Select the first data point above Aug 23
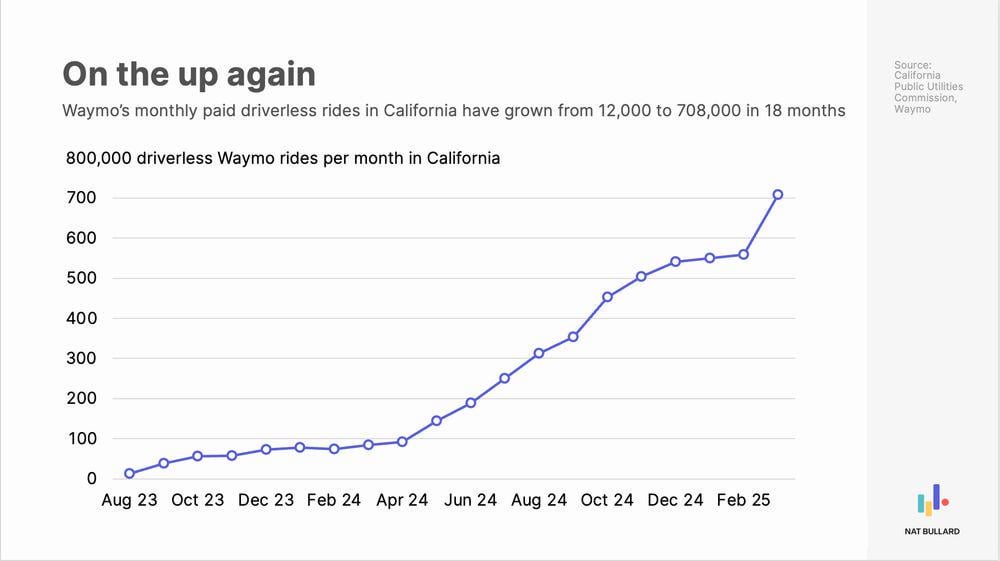 point(129,474)
